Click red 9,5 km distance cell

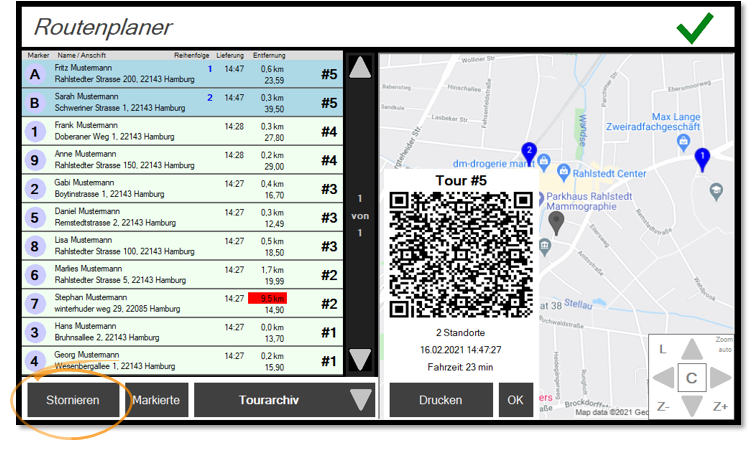coord(267,298)
